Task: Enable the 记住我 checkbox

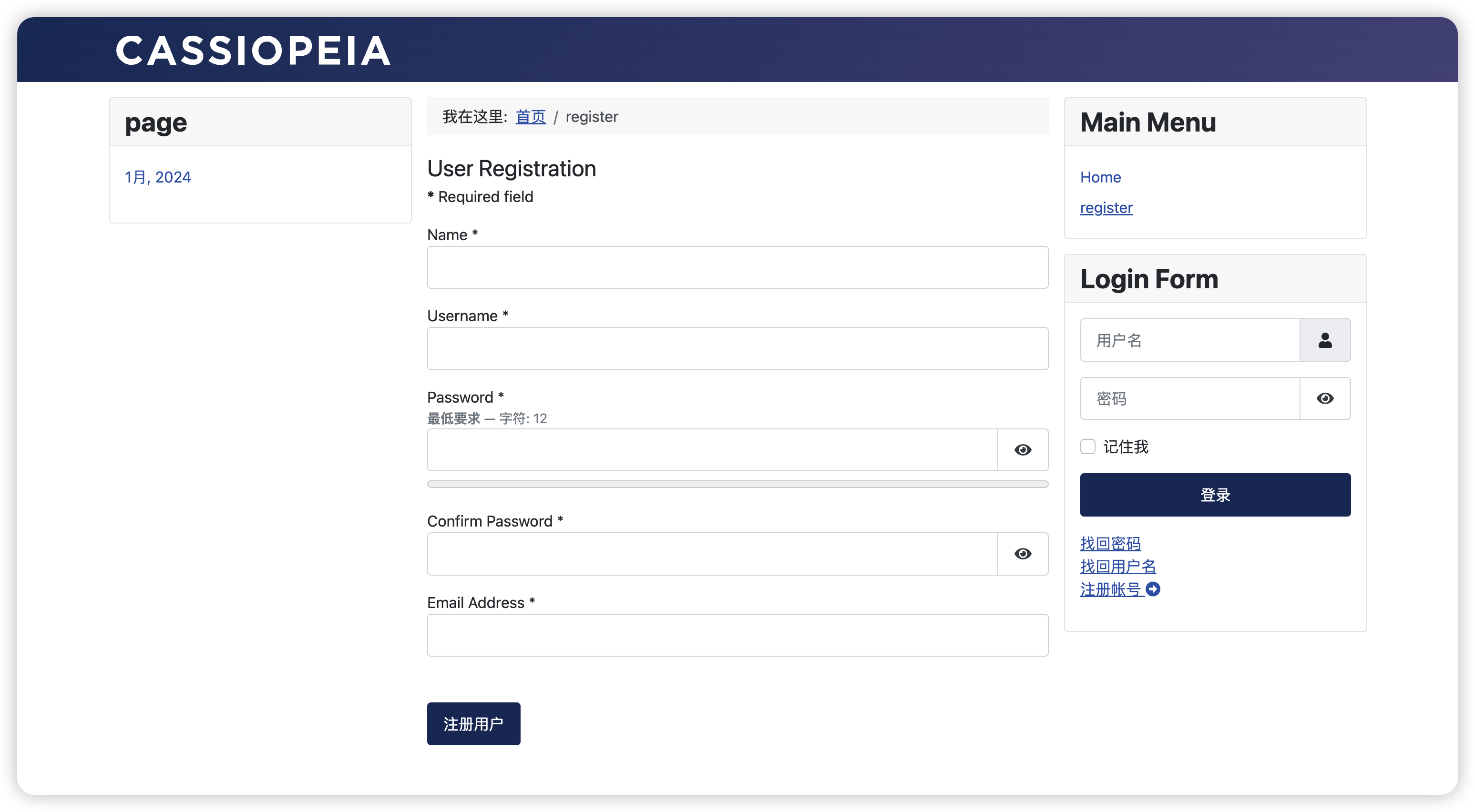Action: [x=1087, y=447]
